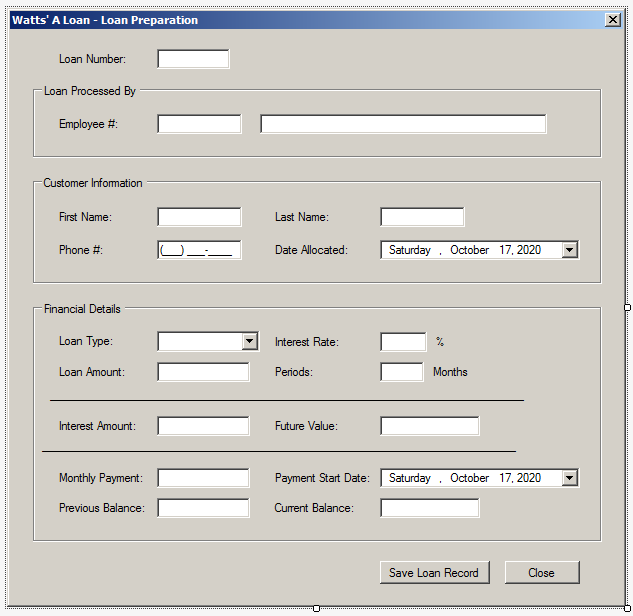
Task: Click the Loan Number label
Action: (92, 59)
